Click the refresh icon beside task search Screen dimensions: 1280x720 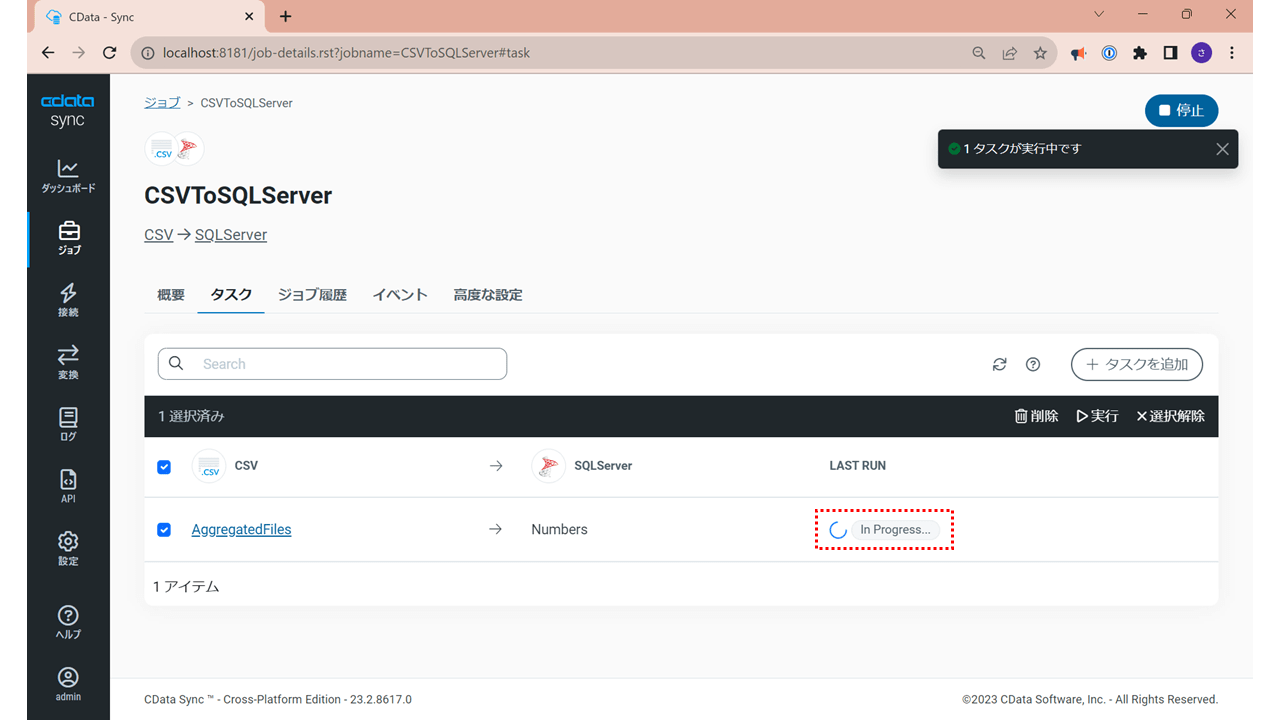[x=999, y=365]
